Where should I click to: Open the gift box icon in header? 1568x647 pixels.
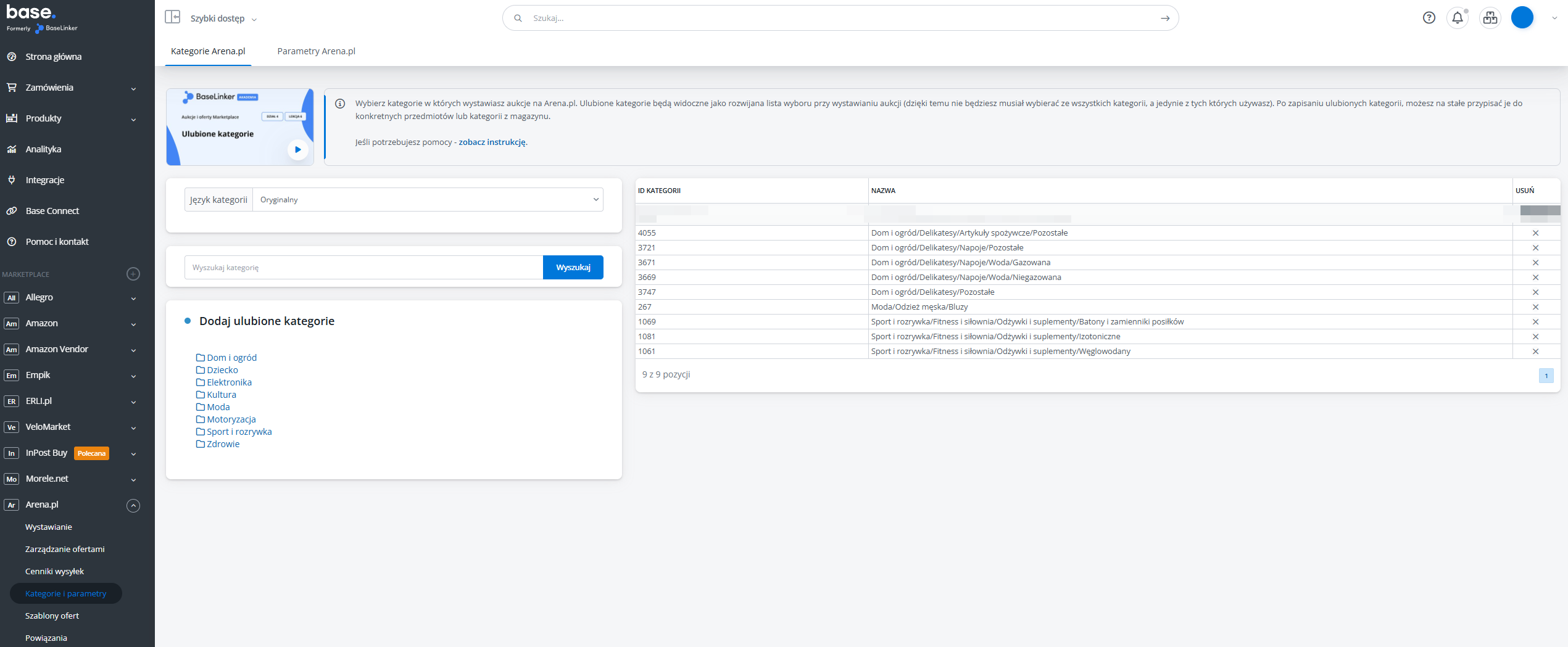[x=1490, y=18]
